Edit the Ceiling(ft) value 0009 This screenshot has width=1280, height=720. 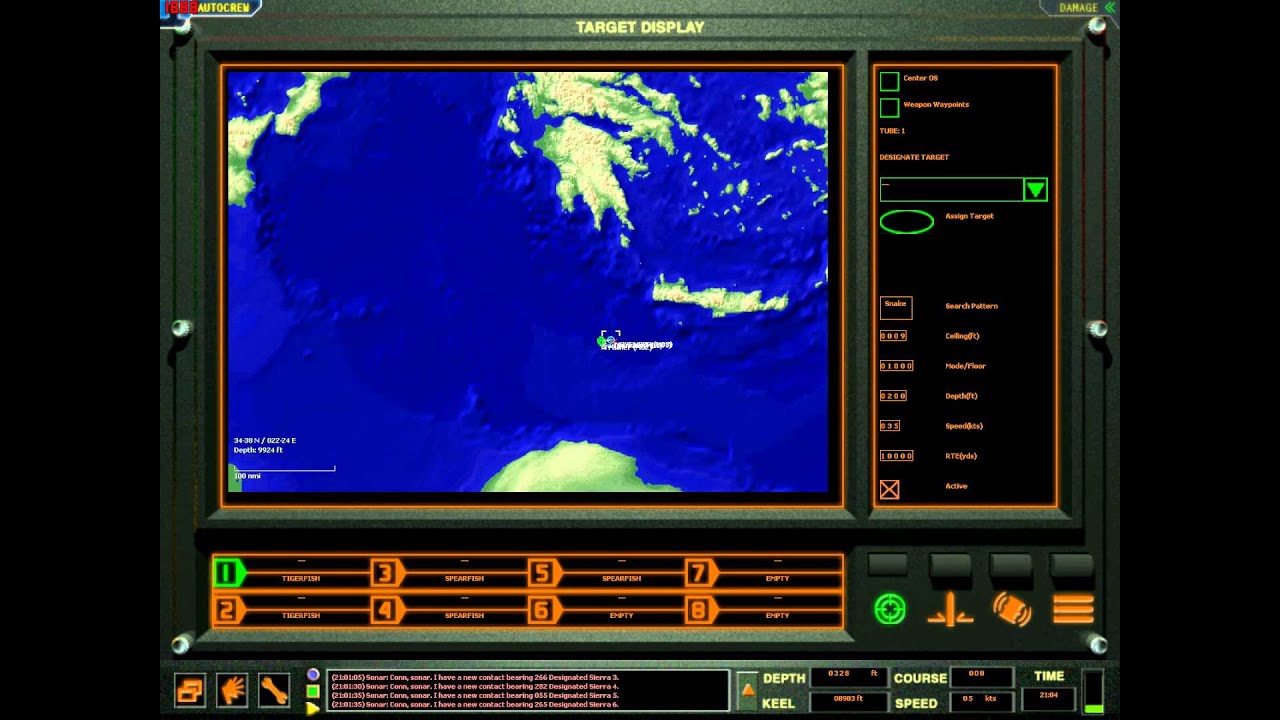coord(893,336)
